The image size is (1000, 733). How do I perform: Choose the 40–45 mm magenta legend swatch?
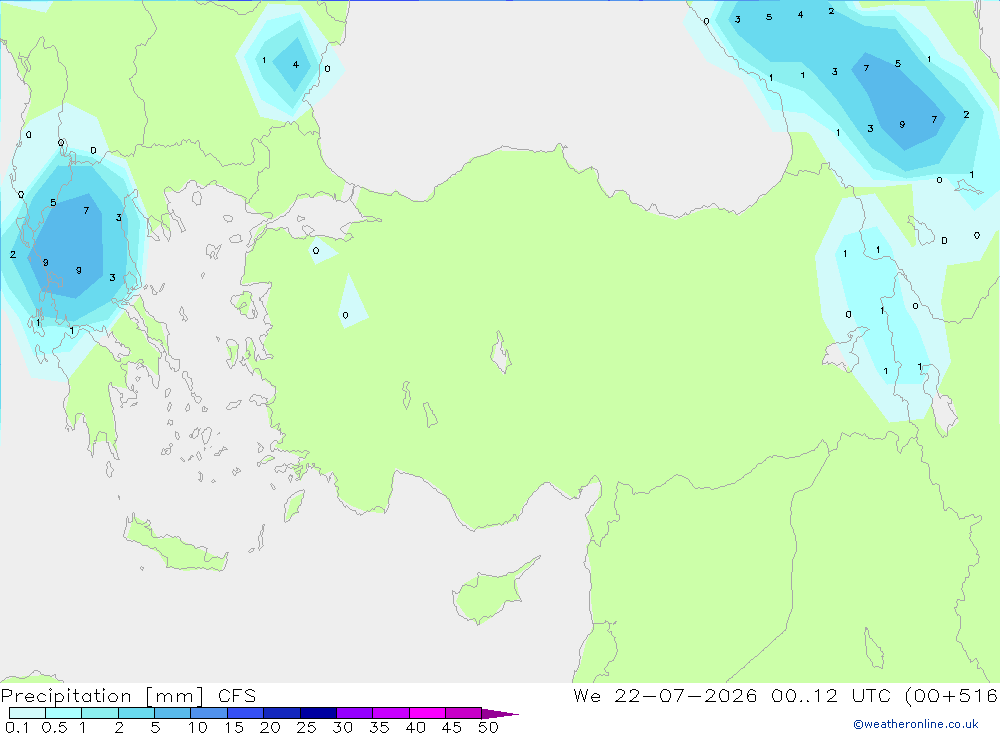[427, 713]
